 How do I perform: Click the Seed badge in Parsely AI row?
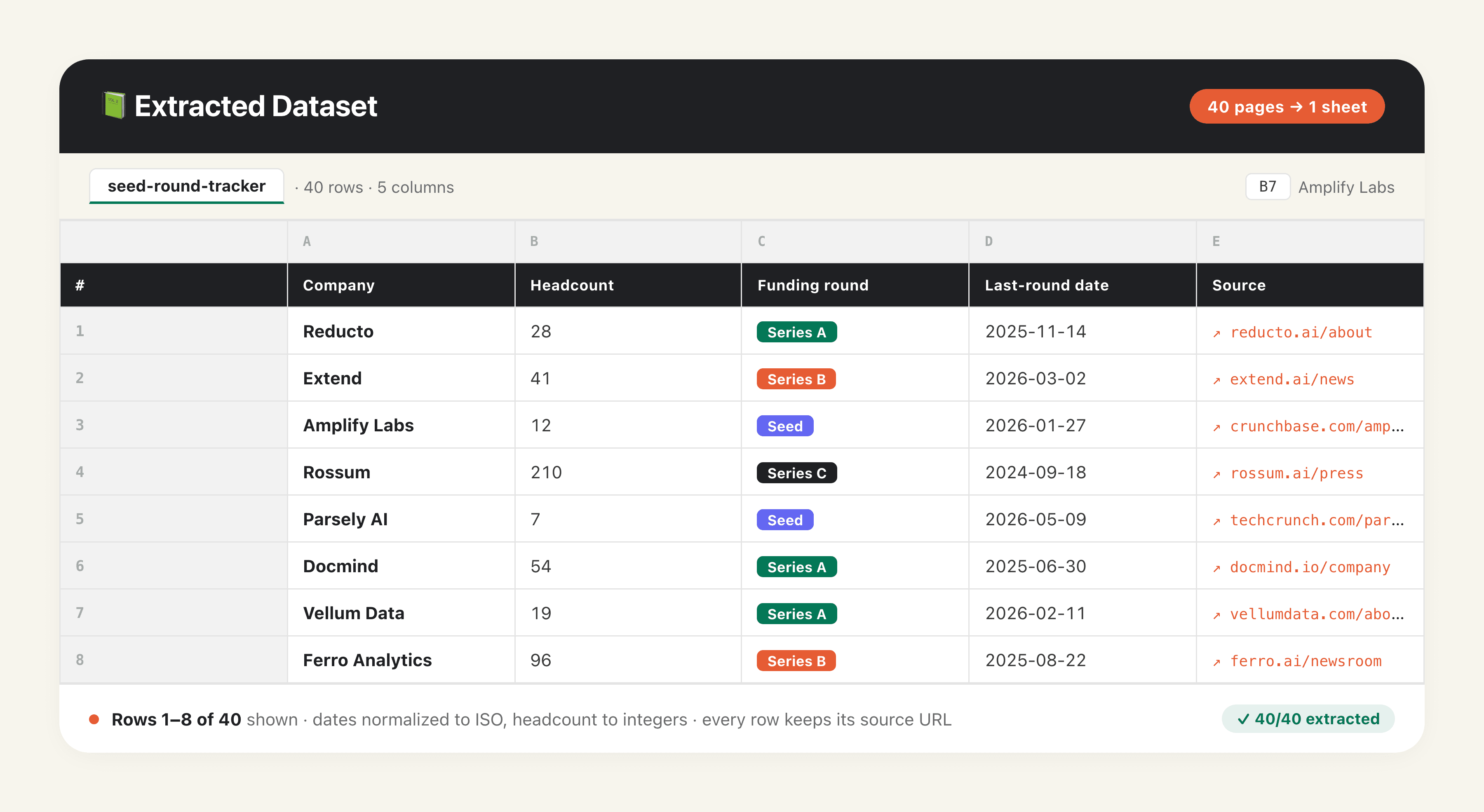[x=784, y=520]
